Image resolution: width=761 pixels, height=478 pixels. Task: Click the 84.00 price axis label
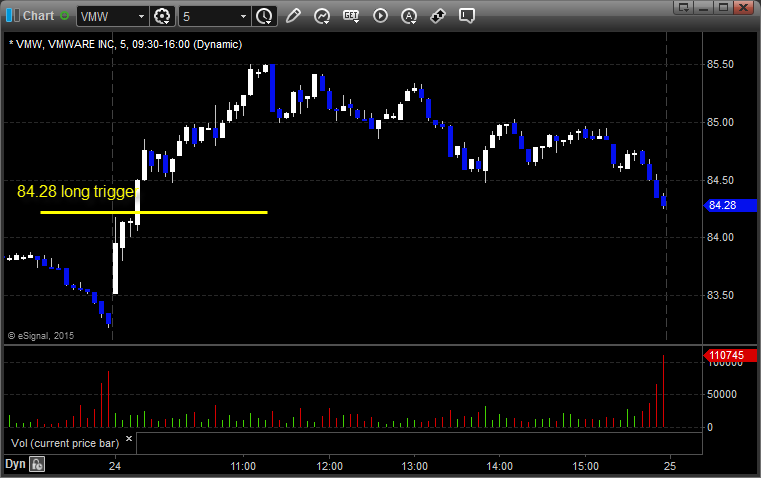[720, 237]
